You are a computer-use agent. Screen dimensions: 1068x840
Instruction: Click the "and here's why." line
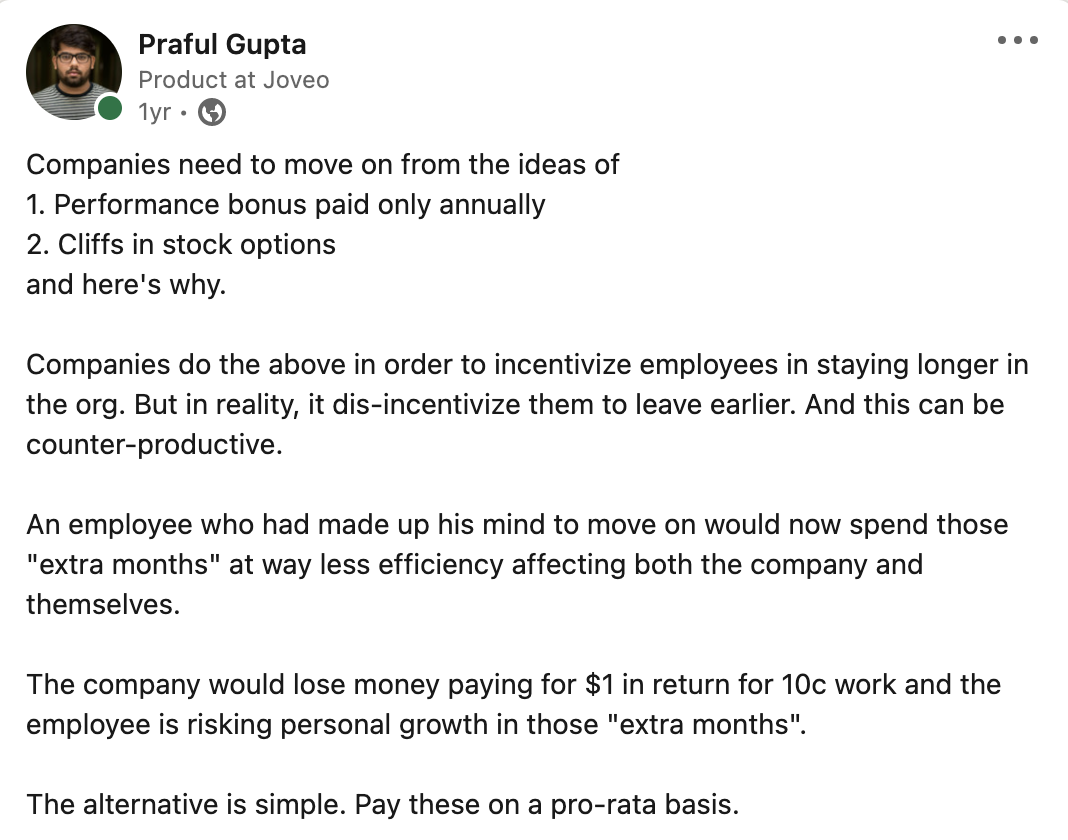(126, 285)
